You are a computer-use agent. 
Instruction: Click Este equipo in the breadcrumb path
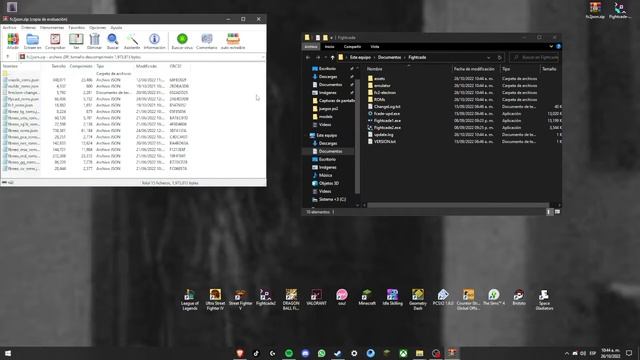[360, 58]
